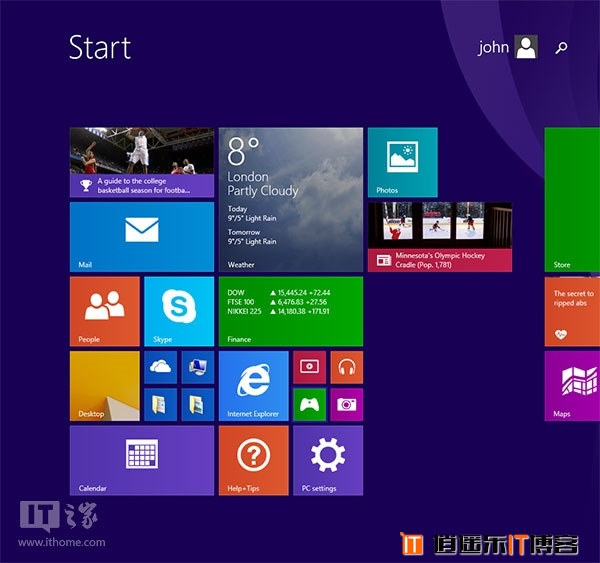This screenshot has height=563, width=600.
Task: Open 'The secret to ripped abs' health tile
Action: [x=572, y=311]
